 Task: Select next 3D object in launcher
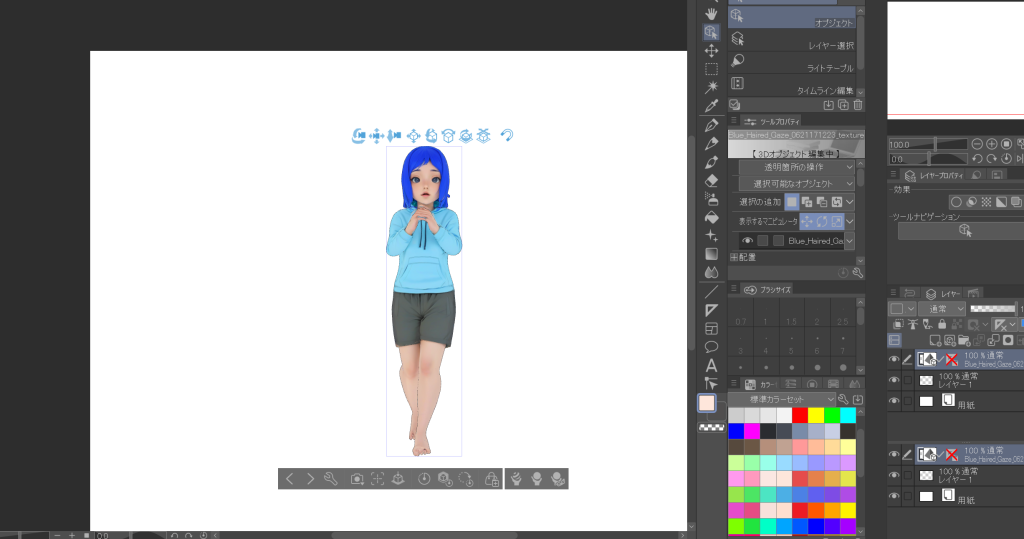point(310,479)
